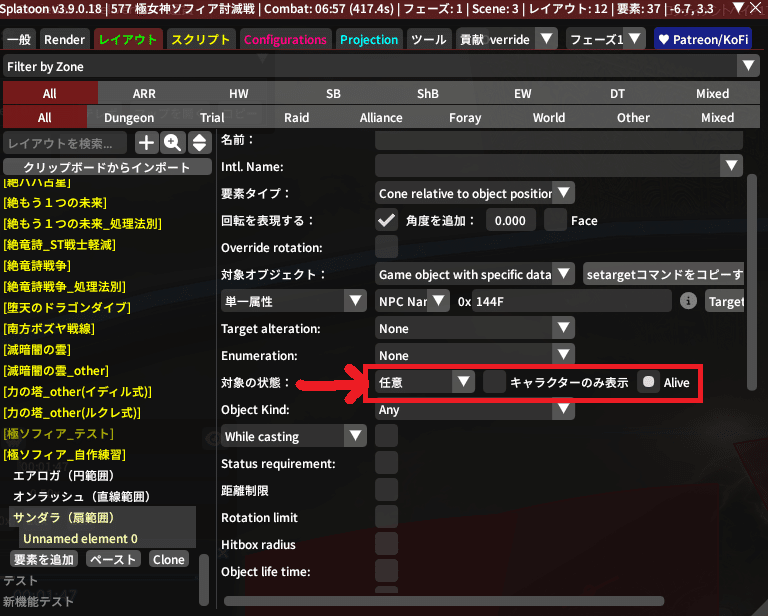Toggle the Alive checkbox
768x616 pixels.
coord(649,382)
